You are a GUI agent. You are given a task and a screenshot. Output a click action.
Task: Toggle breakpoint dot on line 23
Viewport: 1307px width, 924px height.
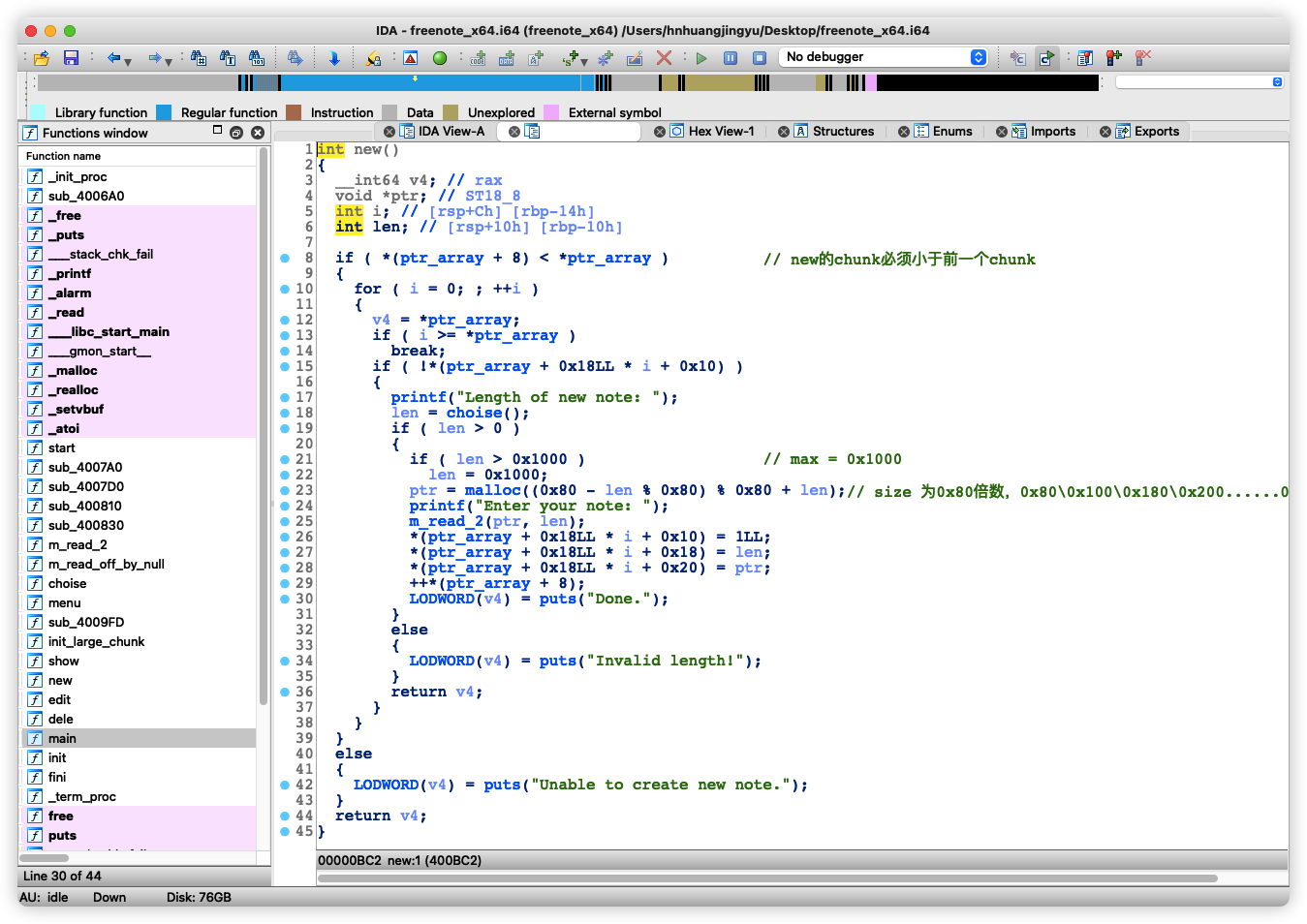[x=285, y=491]
